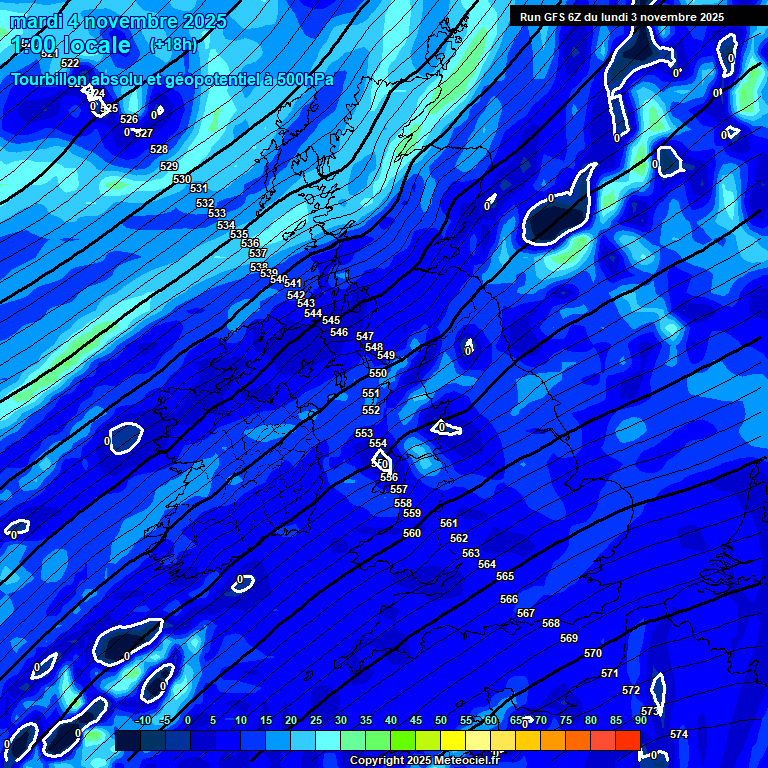Image resolution: width=768 pixels, height=768 pixels.
Task: Click the darkest navy swatch at legend's left end
Action: (x=127, y=740)
